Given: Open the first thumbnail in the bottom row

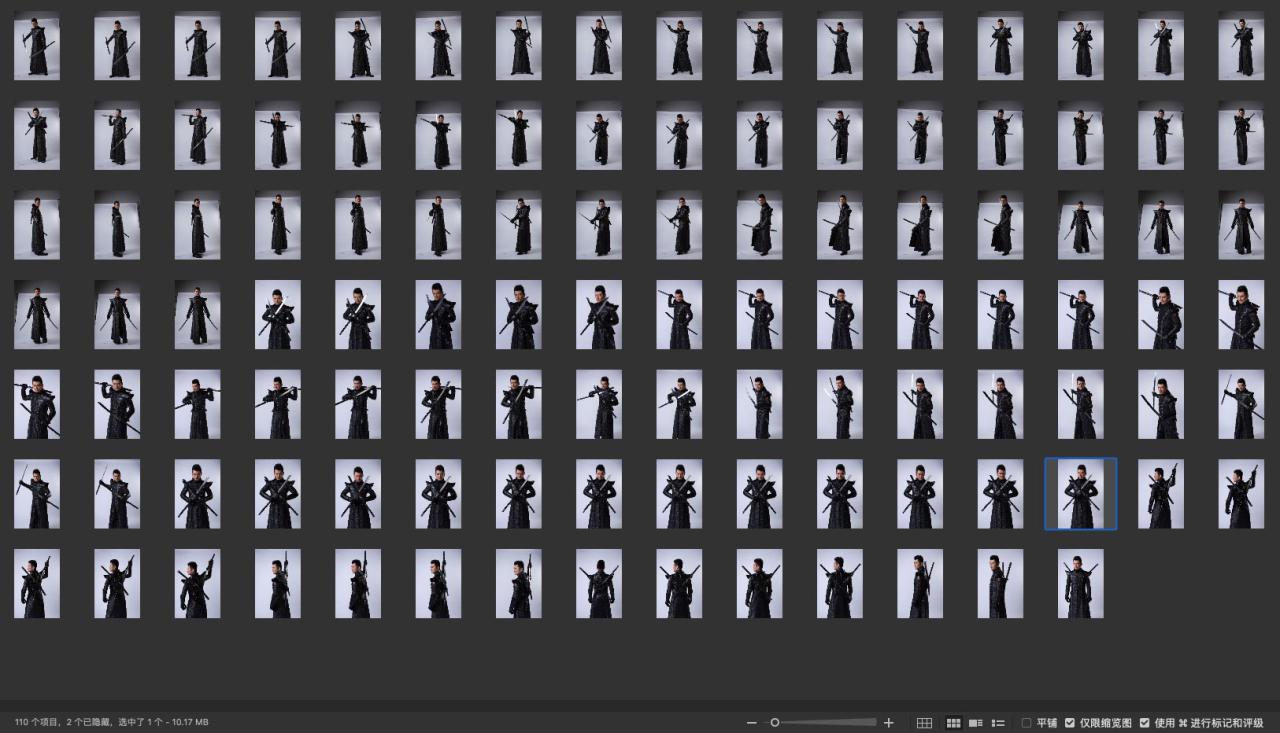Looking at the screenshot, I should pyautogui.click(x=37, y=584).
